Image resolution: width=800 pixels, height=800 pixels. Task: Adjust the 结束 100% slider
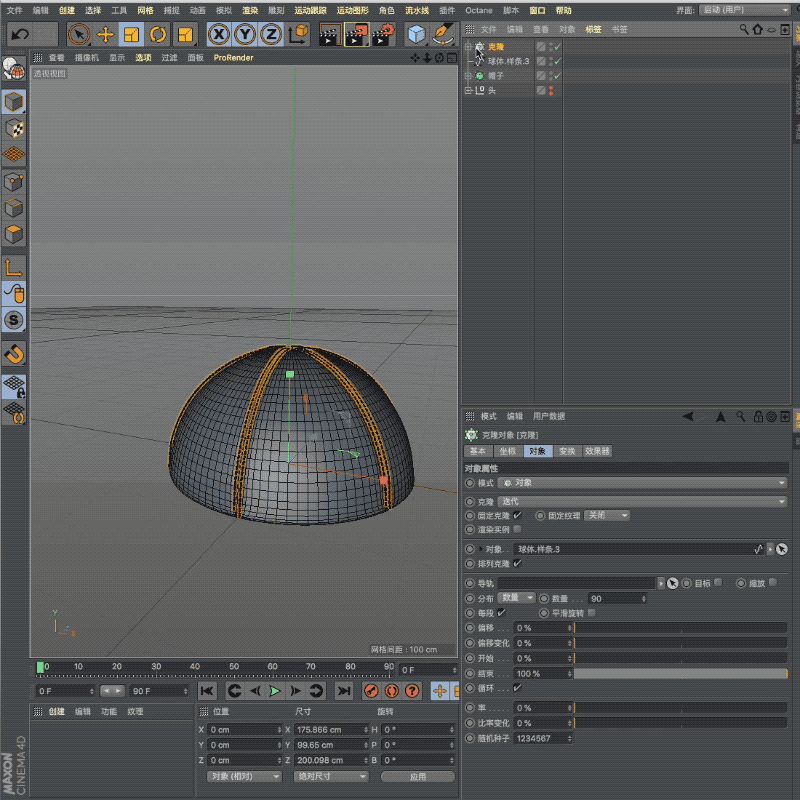pos(681,673)
